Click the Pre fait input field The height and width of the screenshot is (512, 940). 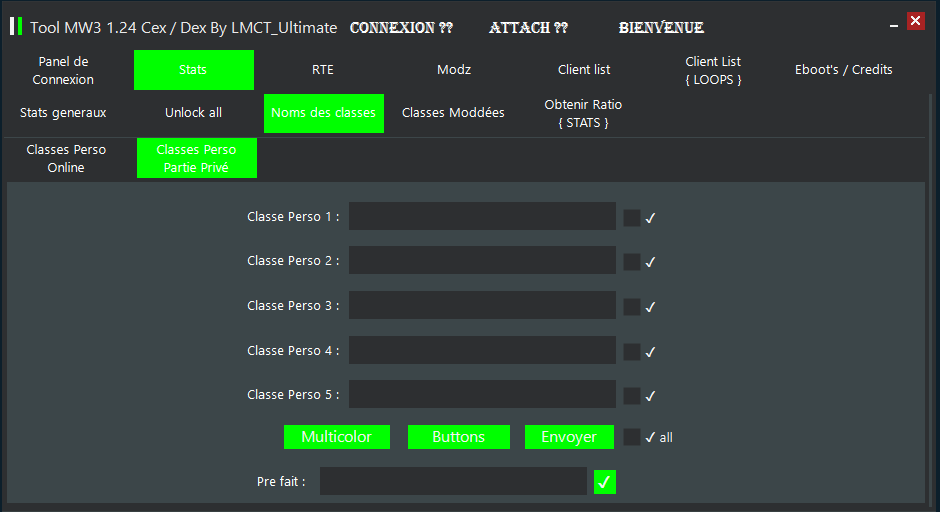[453, 481]
